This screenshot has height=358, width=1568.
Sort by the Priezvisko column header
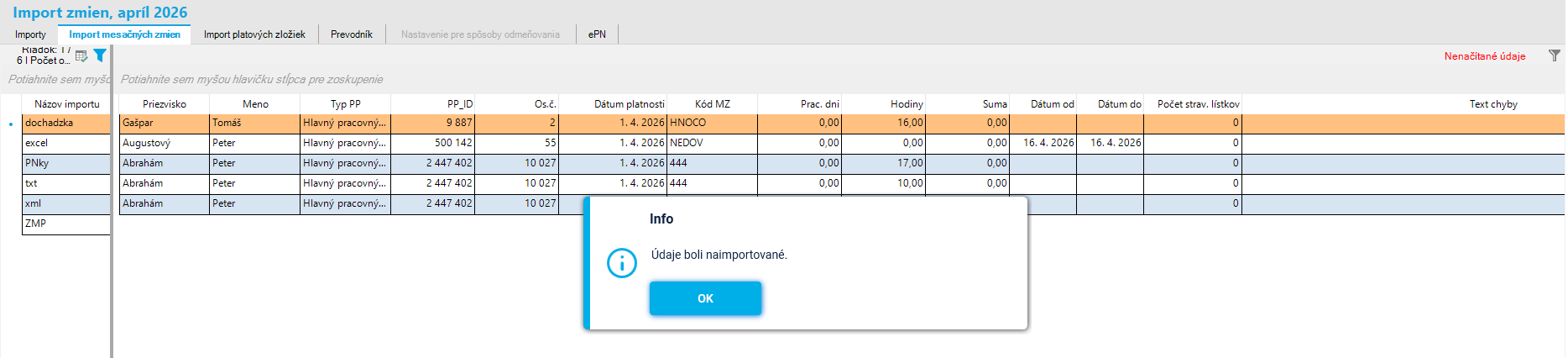point(165,104)
